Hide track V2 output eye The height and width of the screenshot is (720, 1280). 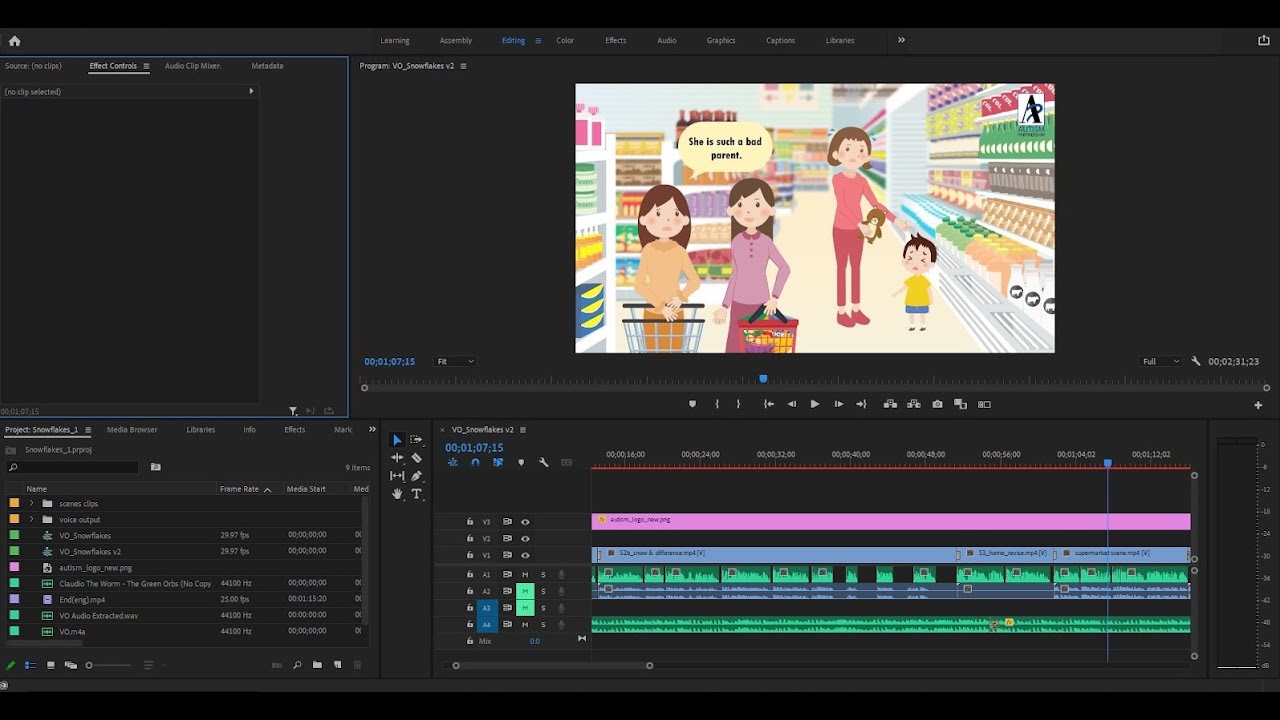pyautogui.click(x=525, y=538)
